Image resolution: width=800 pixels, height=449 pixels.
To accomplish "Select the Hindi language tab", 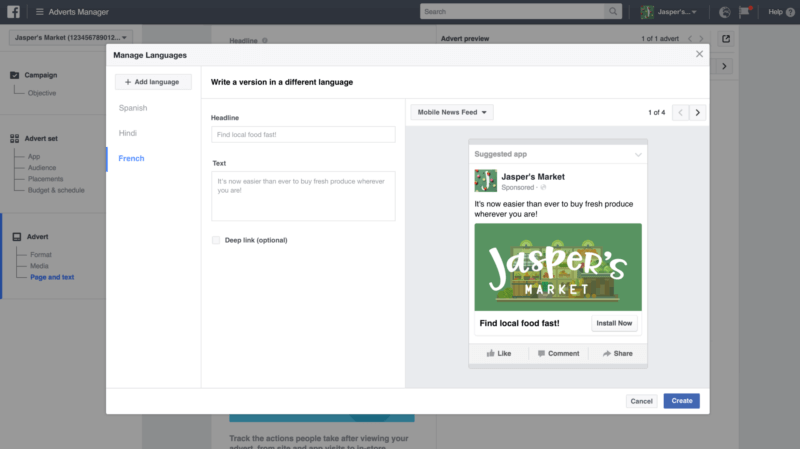I will (x=128, y=133).
